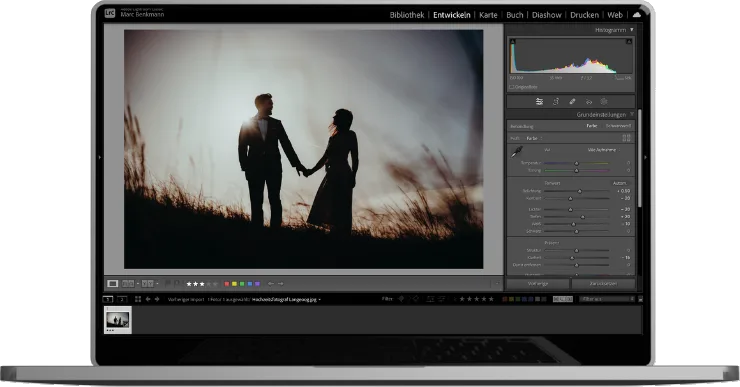Apply the blue color label
Screen dimensions: 740x387
pos(250,284)
